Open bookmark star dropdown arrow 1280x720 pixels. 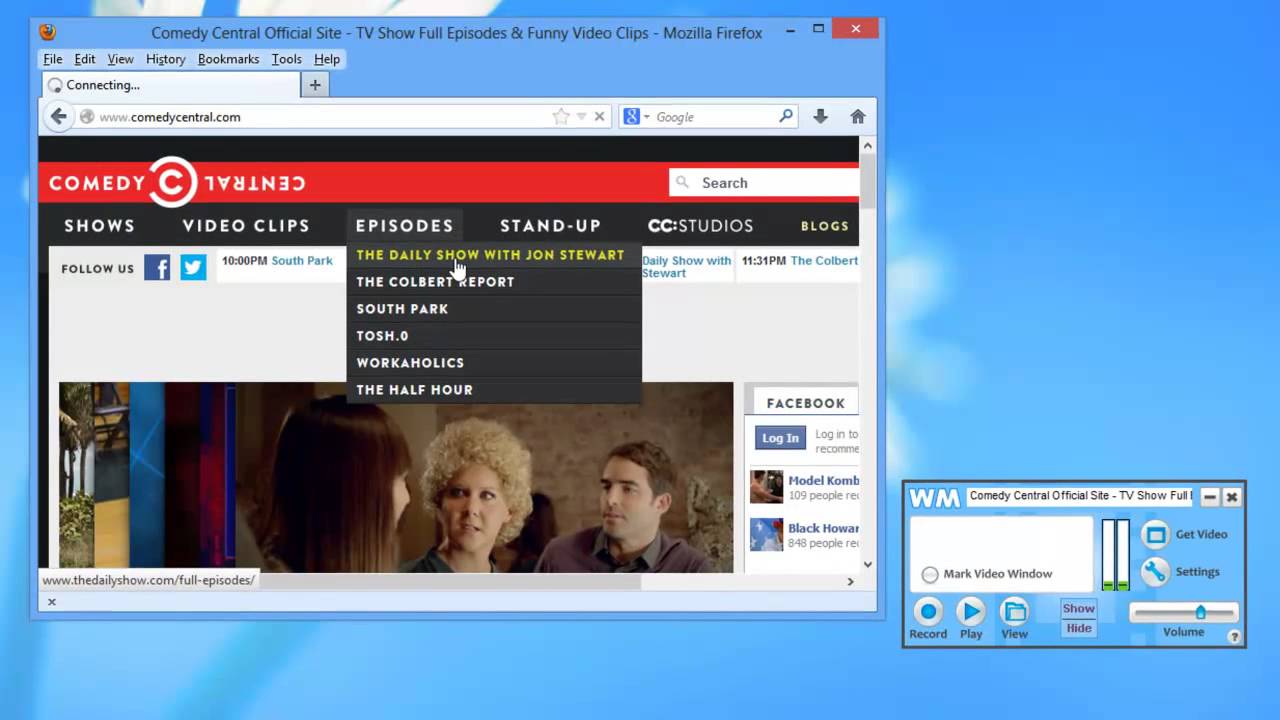point(581,117)
